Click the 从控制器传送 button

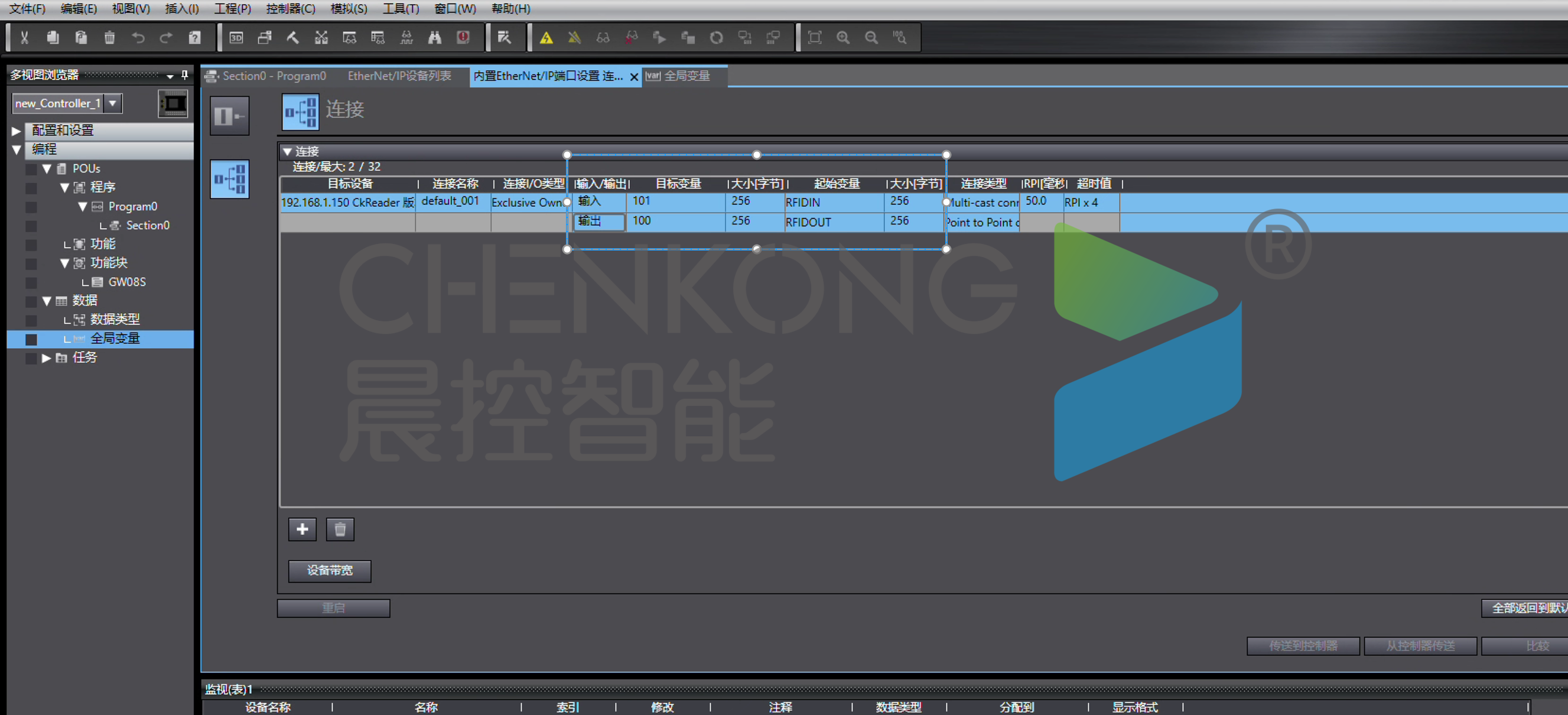point(1420,646)
